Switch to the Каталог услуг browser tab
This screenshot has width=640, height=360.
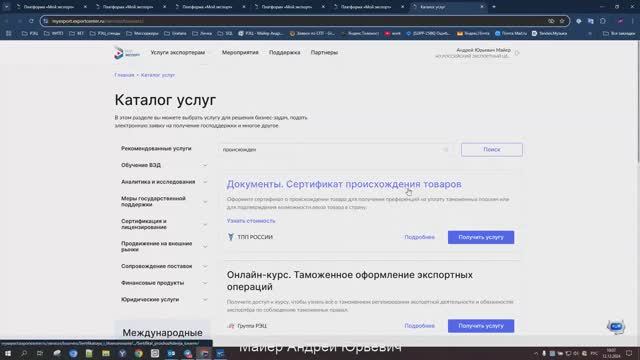[447, 7]
